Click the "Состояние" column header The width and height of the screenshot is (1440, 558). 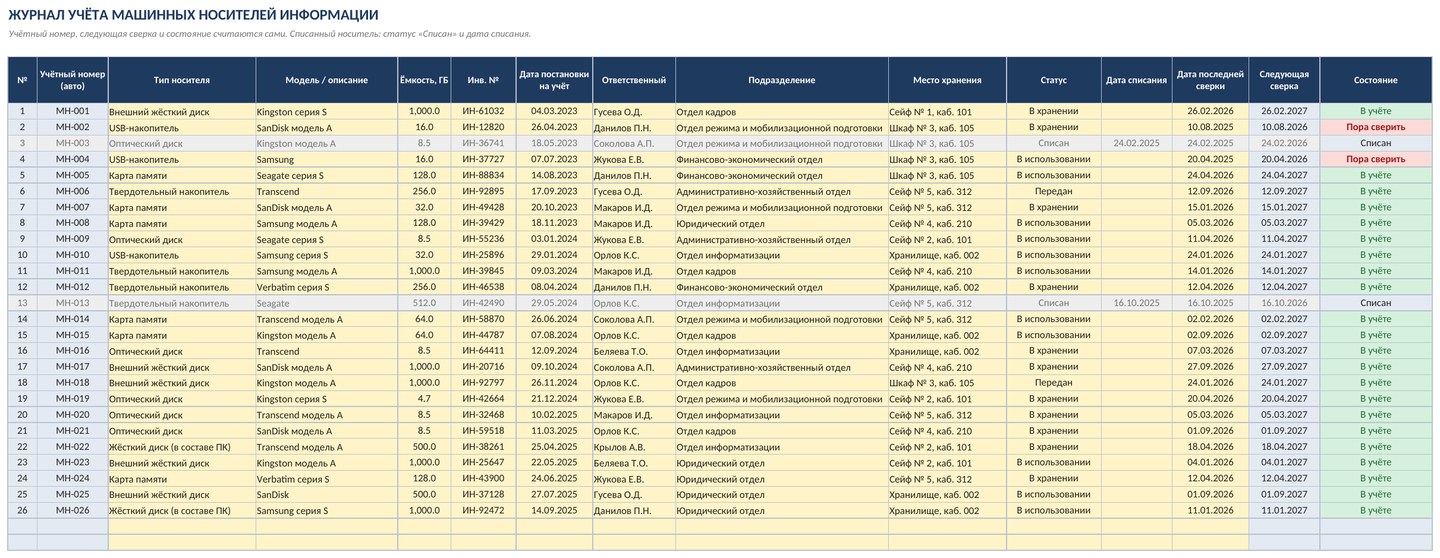tap(1376, 80)
